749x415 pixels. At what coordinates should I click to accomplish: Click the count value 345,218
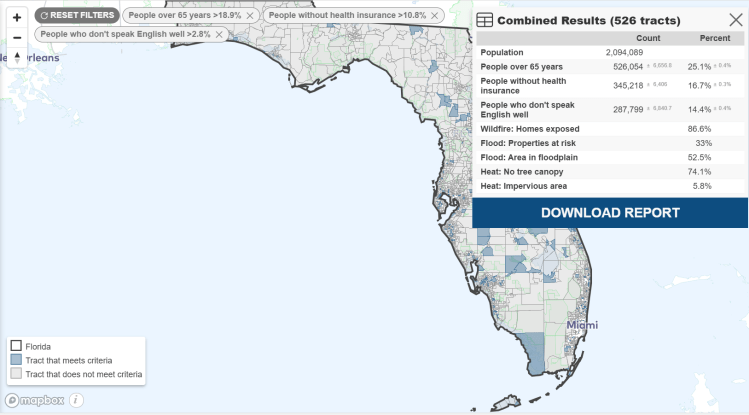pyautogui.click(x=628, y=85)
